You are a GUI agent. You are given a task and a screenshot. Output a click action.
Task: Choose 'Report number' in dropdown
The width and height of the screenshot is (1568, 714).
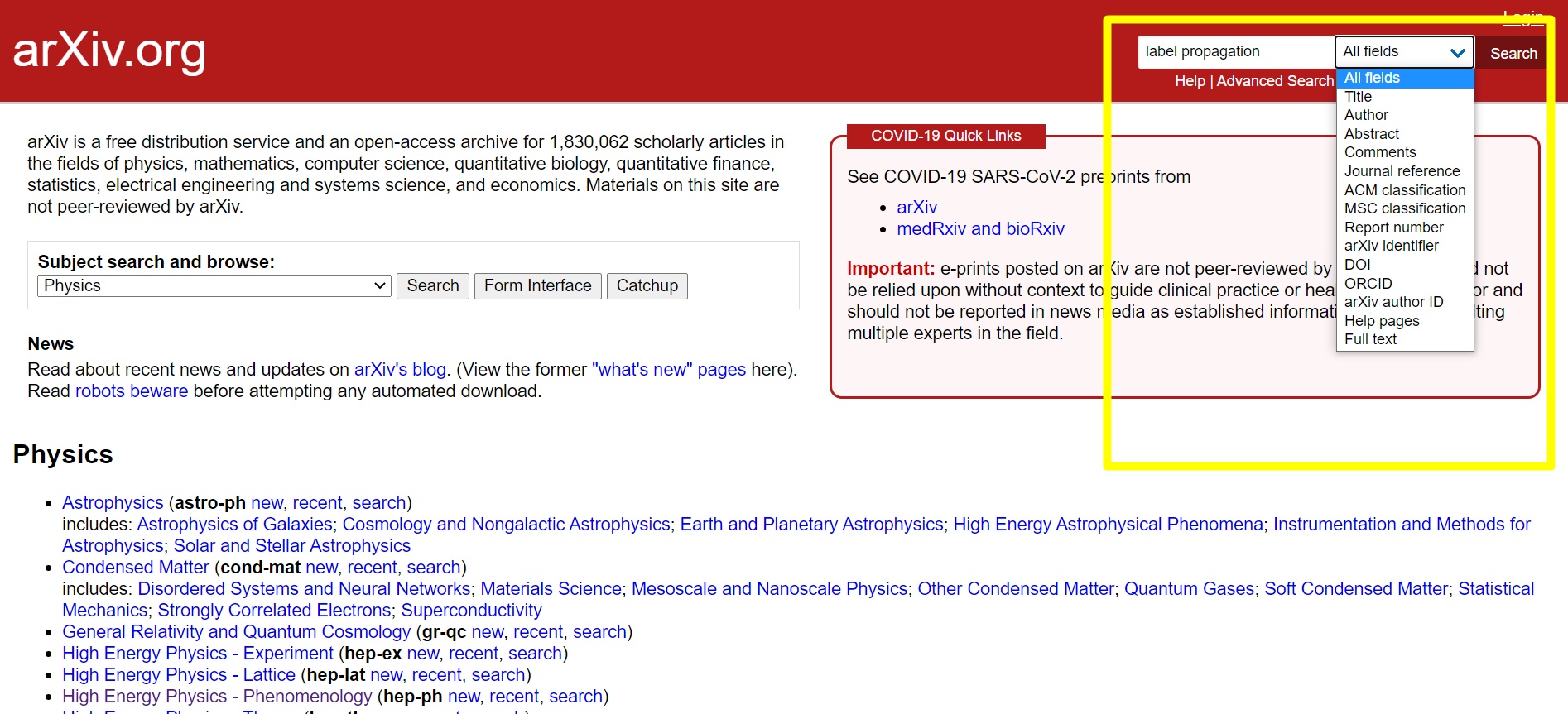1405,228
